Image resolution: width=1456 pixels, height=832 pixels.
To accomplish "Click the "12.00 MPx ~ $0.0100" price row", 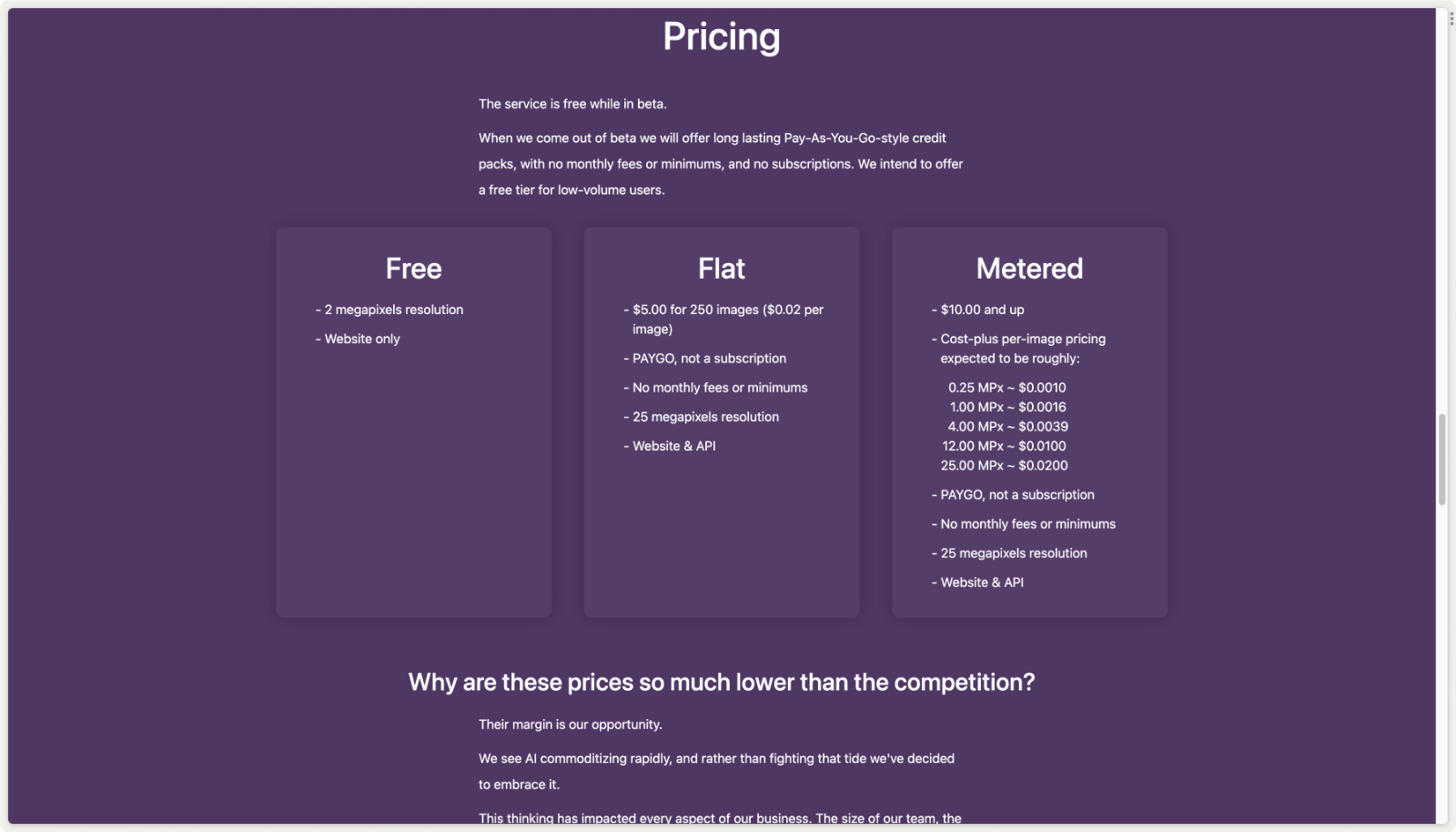I will (x=1004, y=446).
